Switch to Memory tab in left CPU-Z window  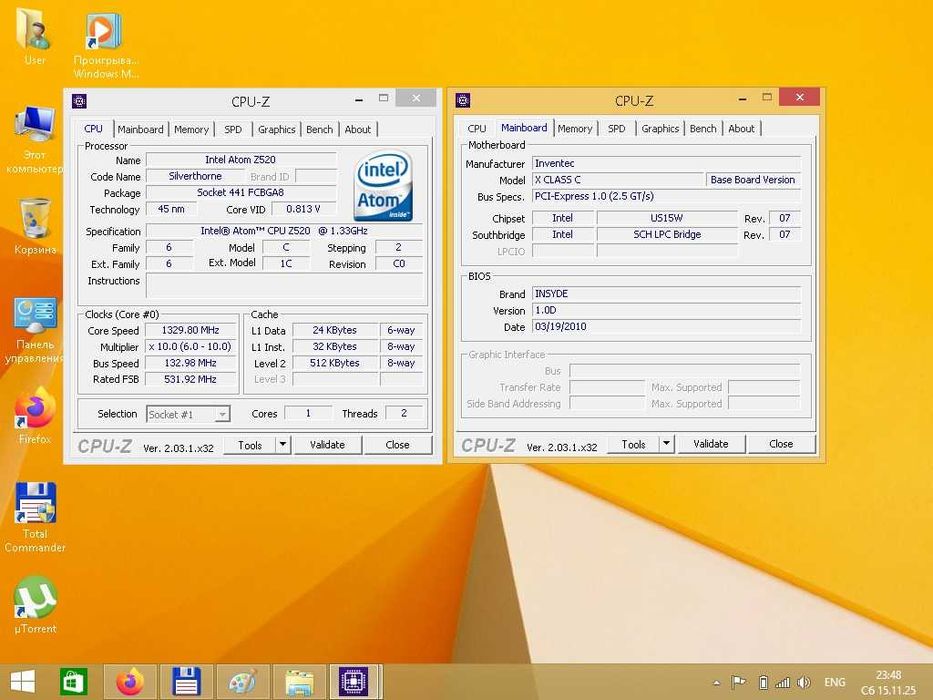192,129
